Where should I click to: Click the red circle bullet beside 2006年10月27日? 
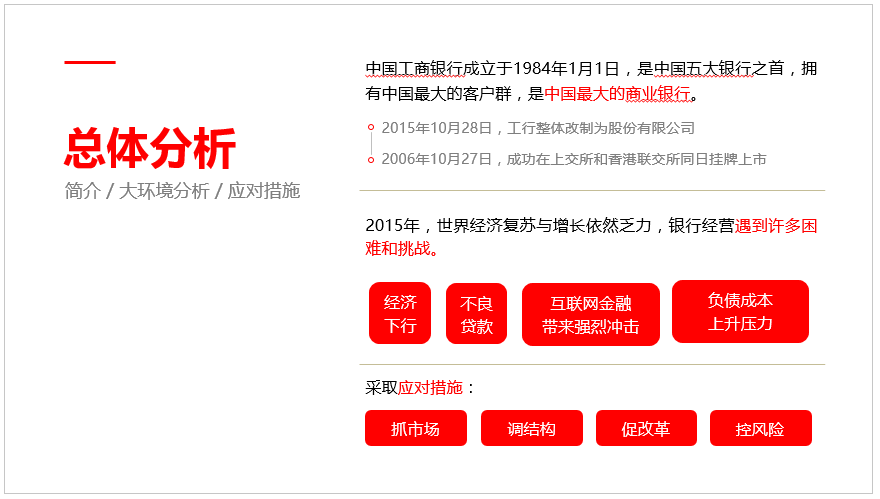pyautogui.click(x=371, y=160)
